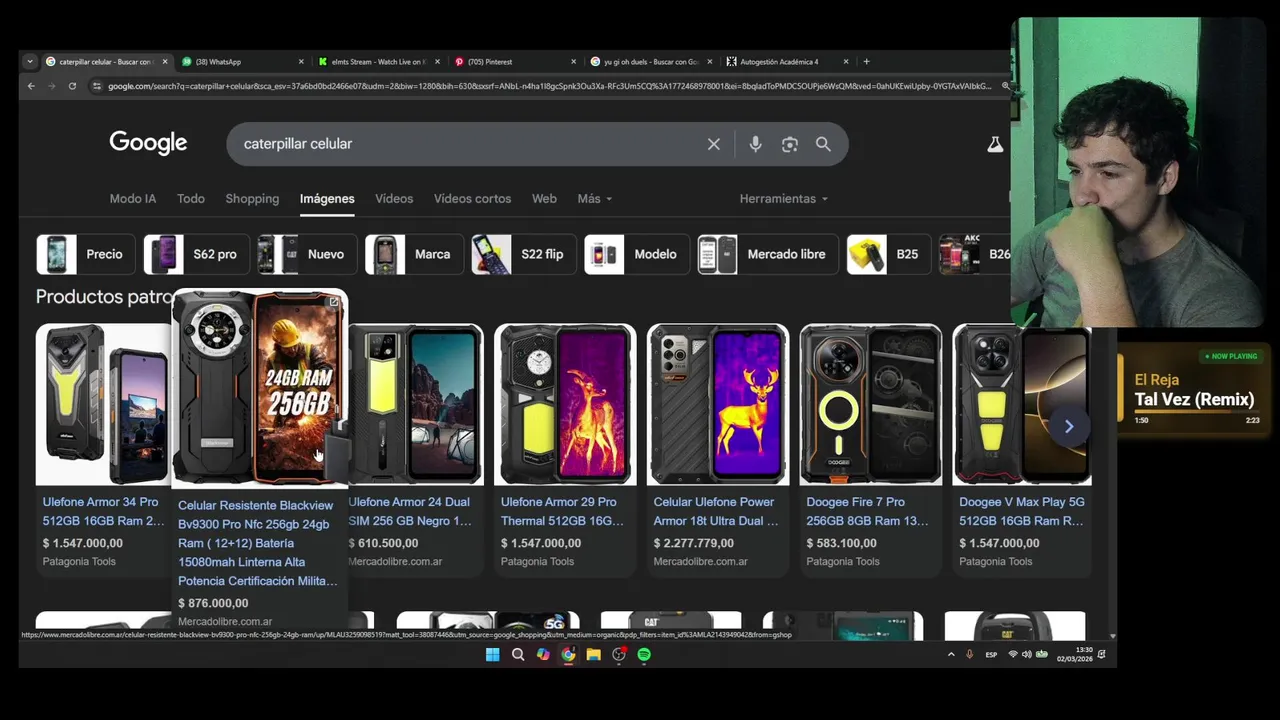
Task: Select the Shopping search filter
Action: 252,199
